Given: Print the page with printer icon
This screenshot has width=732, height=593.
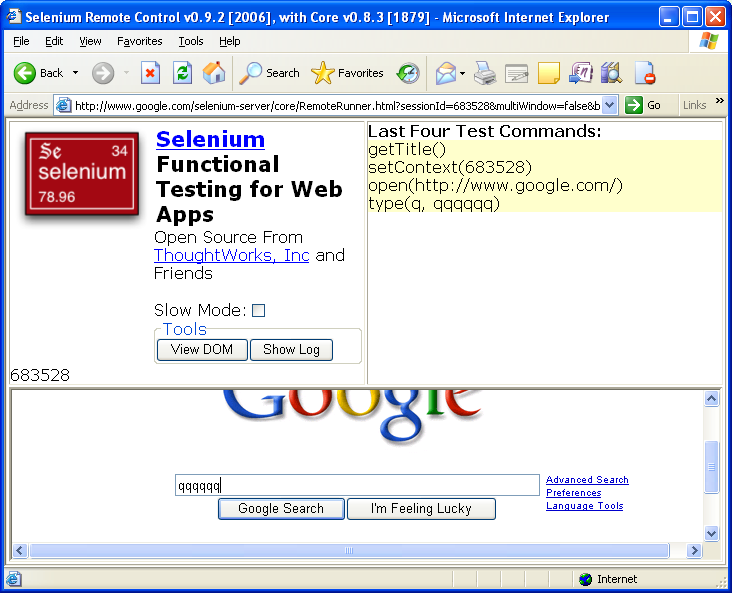Looking at the screenshot, I should [485, 73].
